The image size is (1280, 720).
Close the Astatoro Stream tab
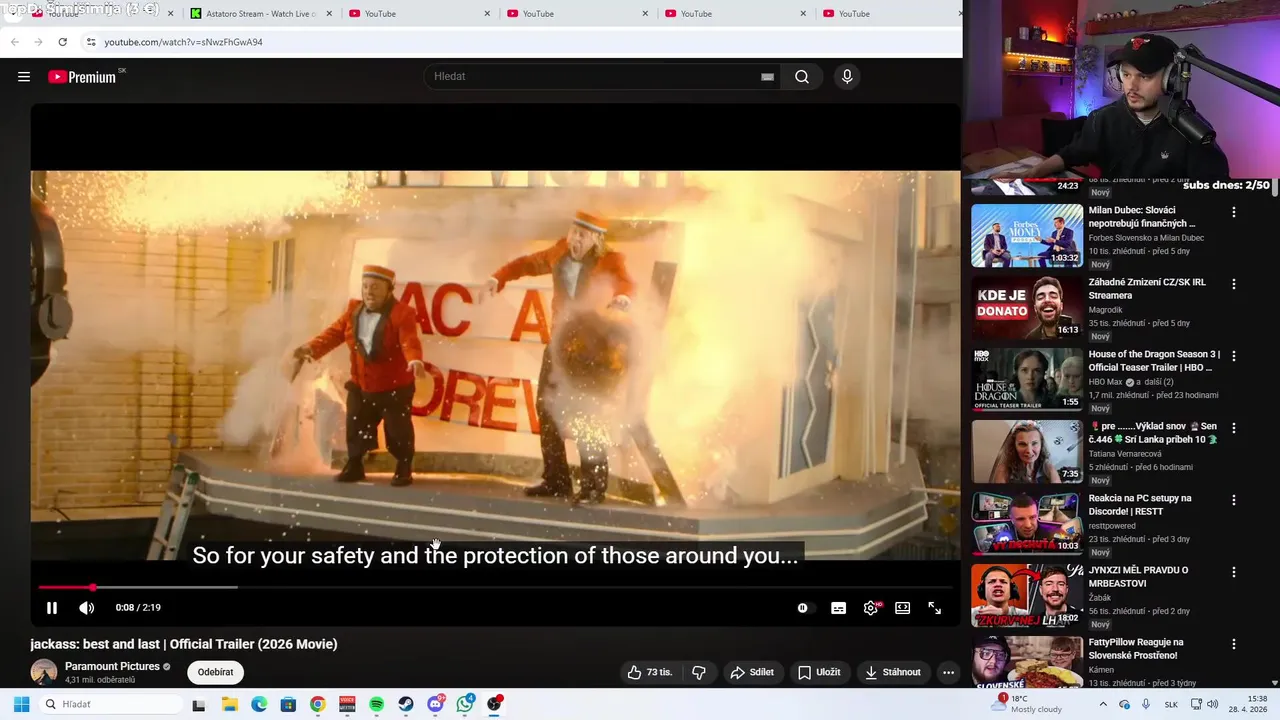click(329, 14)
